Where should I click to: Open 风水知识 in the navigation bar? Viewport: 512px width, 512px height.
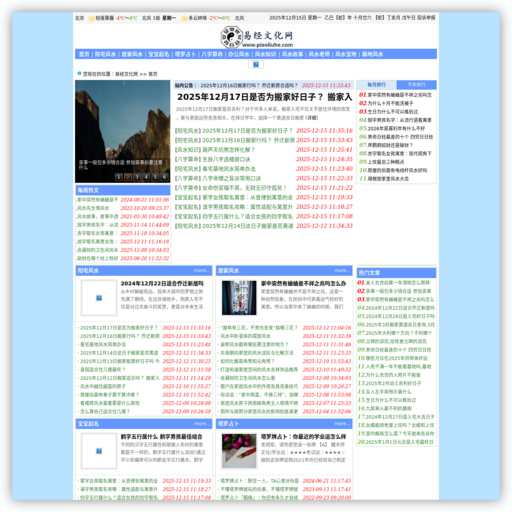(265, 54)
